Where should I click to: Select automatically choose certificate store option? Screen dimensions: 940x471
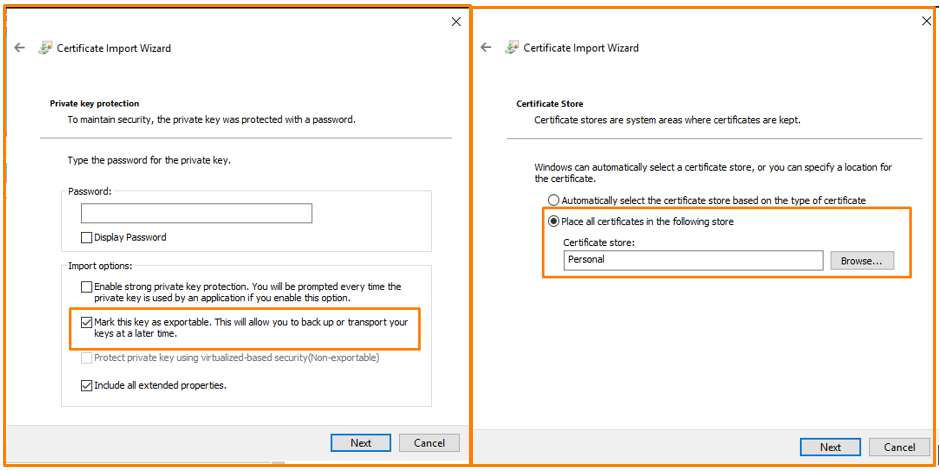pos(554,200)
